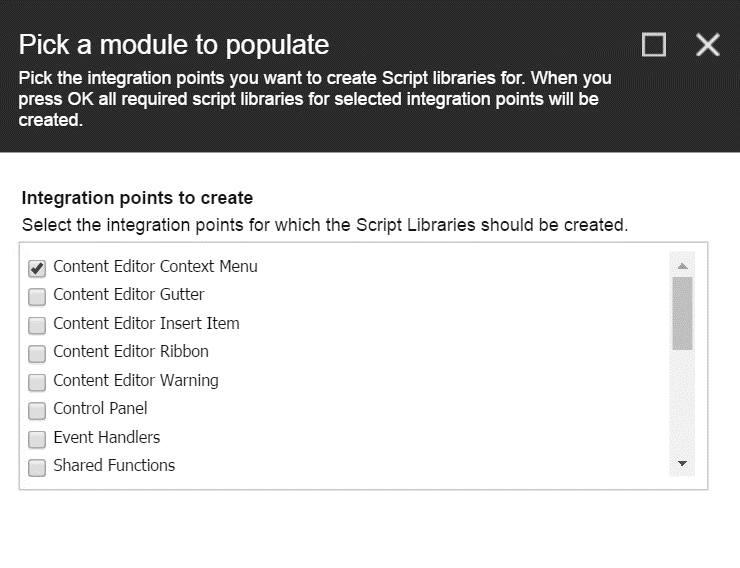Click the Shared Functions label text
This screenshot has height=568, width=740.
[x=114, y=466]
